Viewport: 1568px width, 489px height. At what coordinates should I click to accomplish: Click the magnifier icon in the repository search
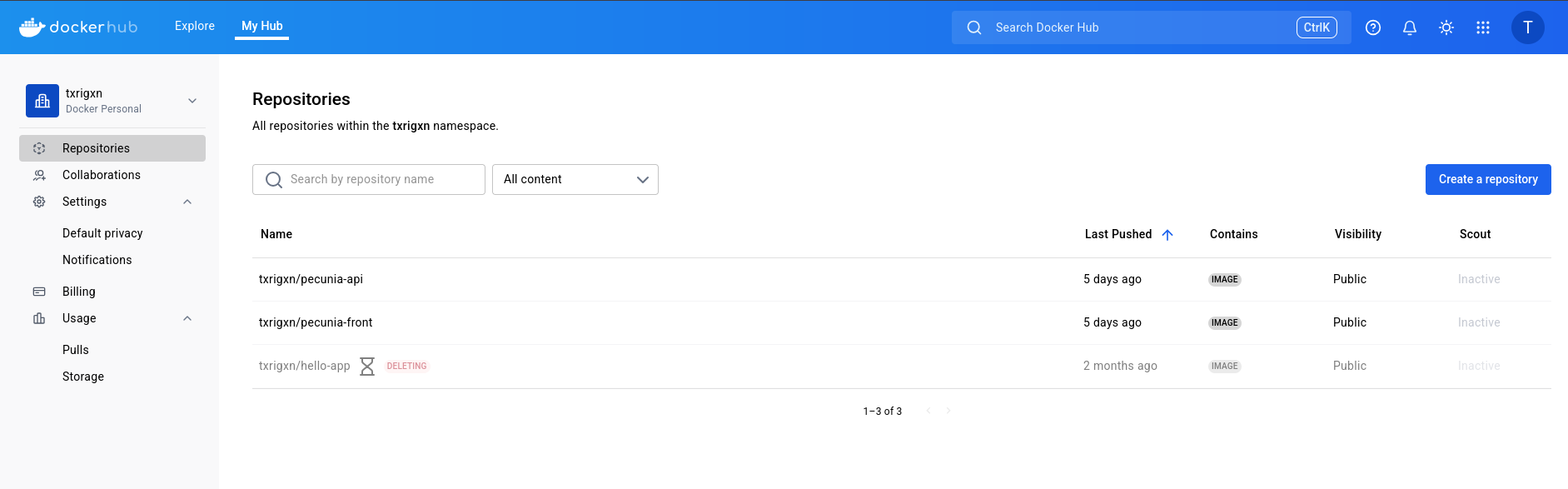pyautogui.click(x=274, y=180)
